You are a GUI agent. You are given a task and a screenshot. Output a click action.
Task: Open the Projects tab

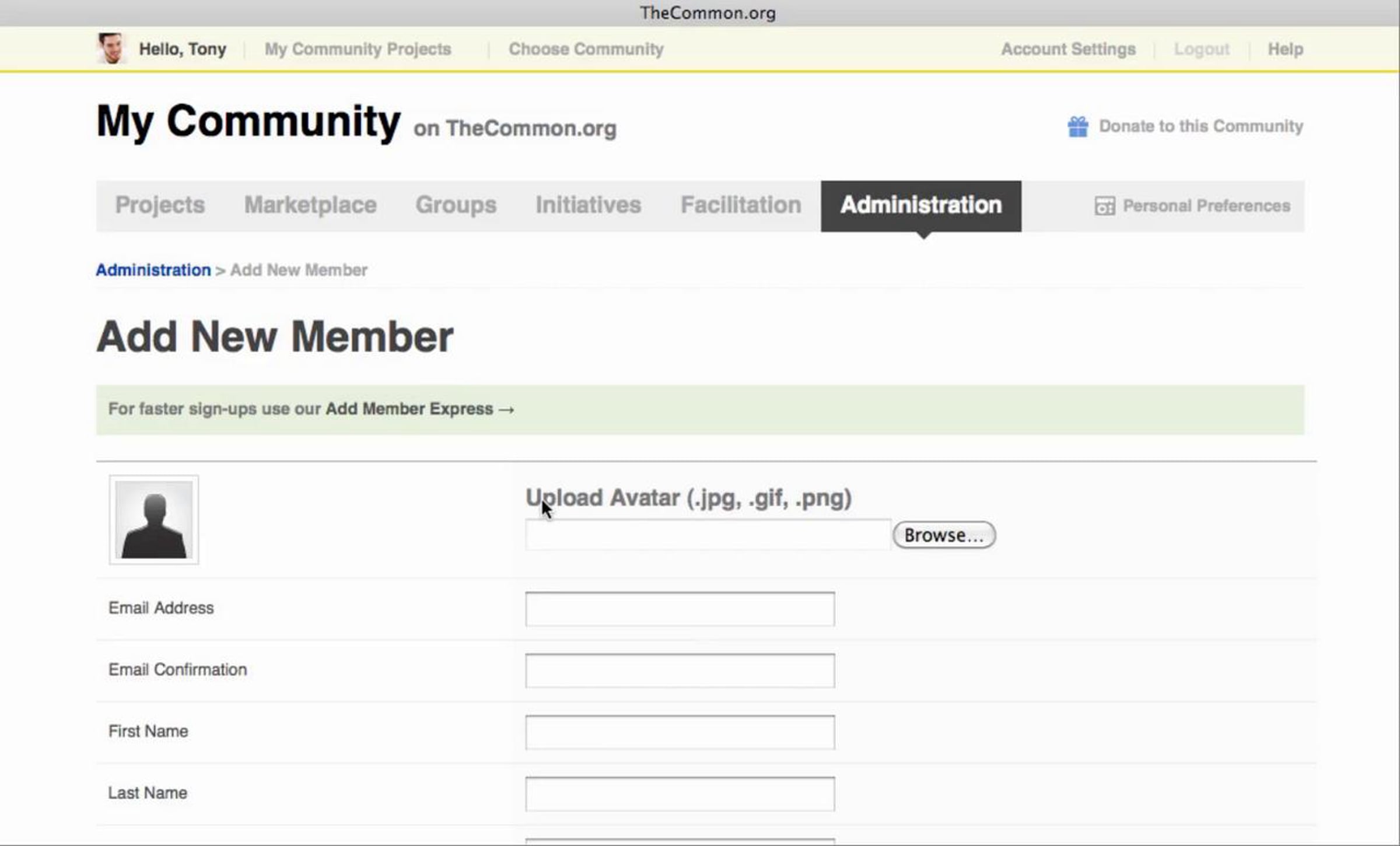(160, 205)
